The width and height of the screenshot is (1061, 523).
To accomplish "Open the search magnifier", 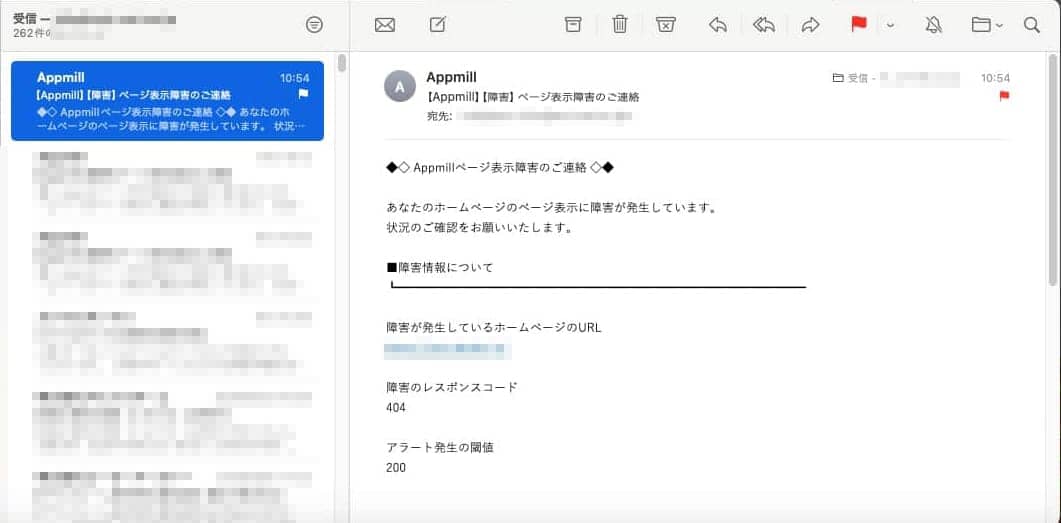I will (1031, 25).
